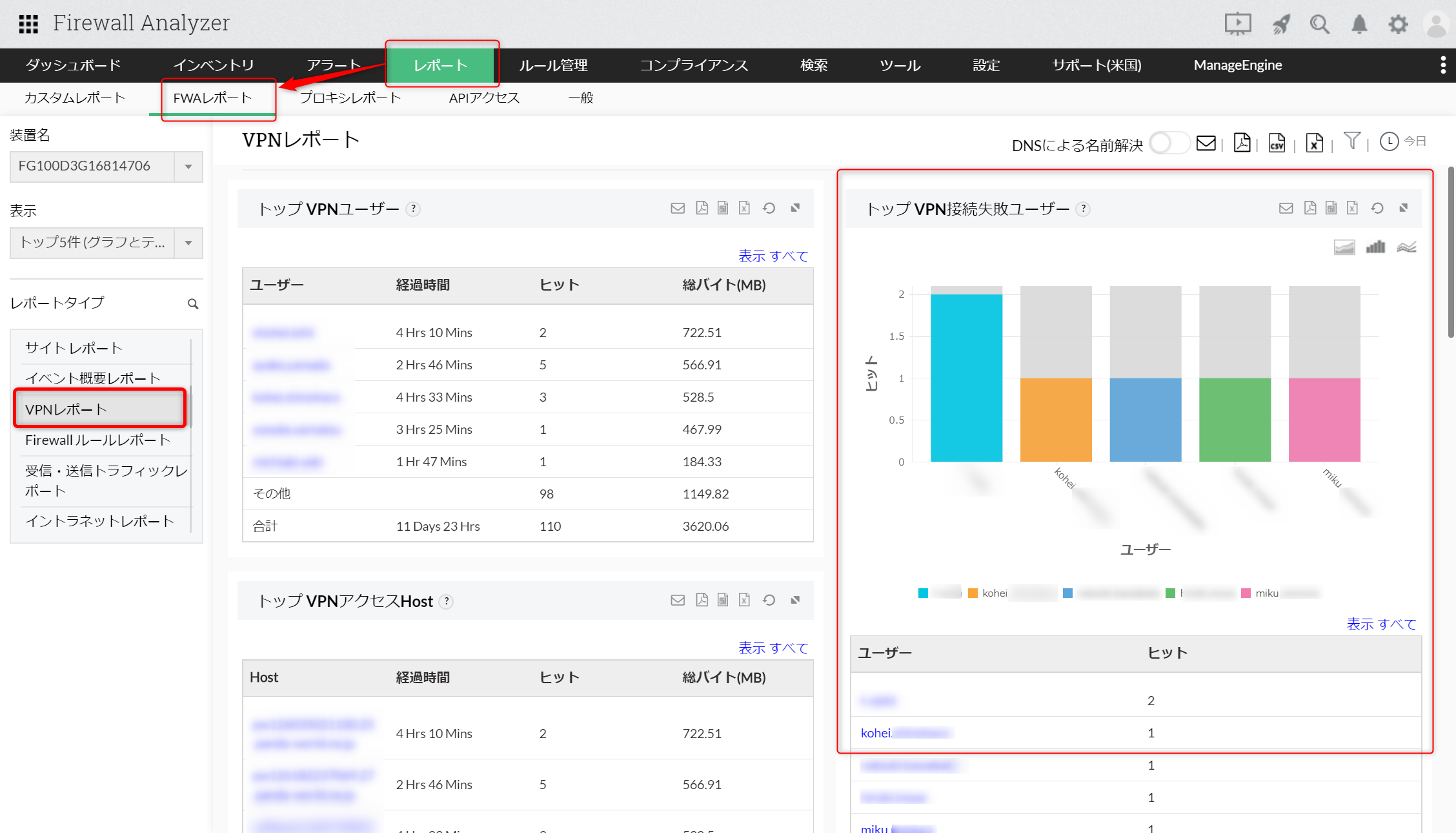Click the filter funnel icon

(1351, 141)
